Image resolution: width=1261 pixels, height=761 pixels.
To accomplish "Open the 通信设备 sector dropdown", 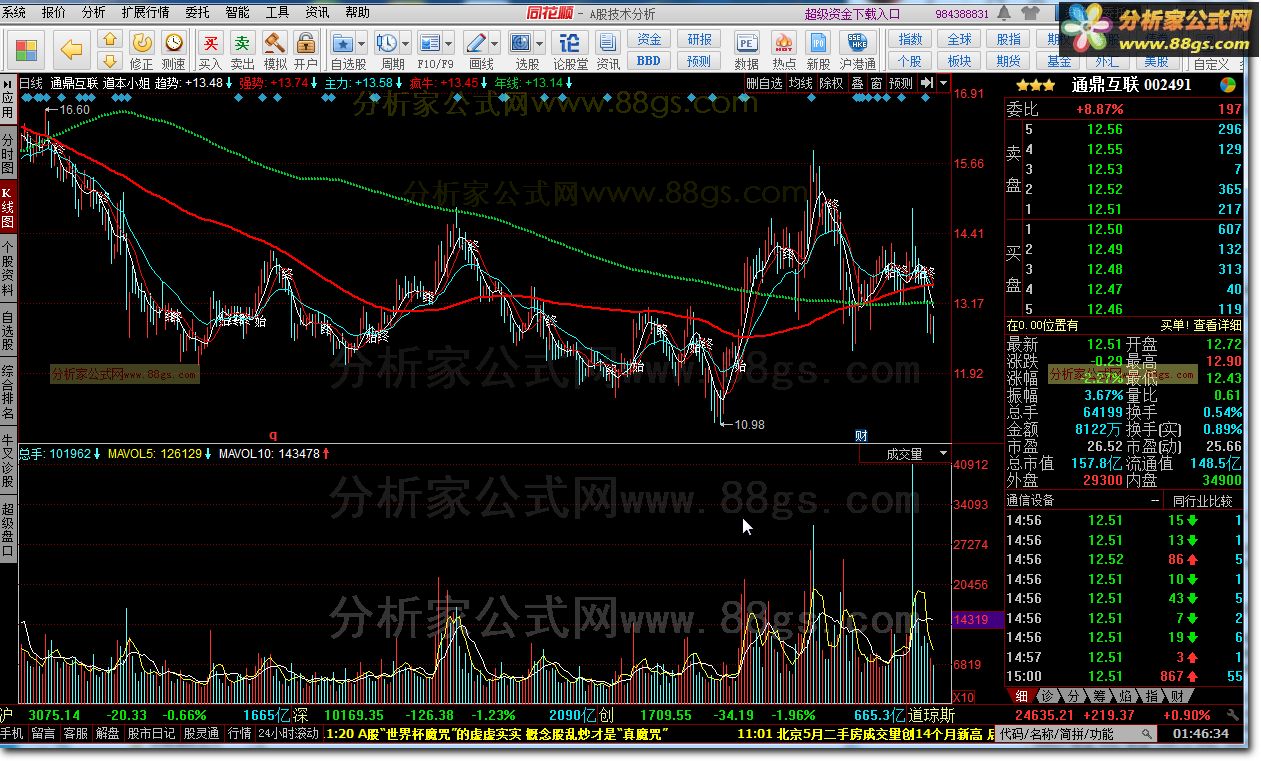I will coord(1084,500).
